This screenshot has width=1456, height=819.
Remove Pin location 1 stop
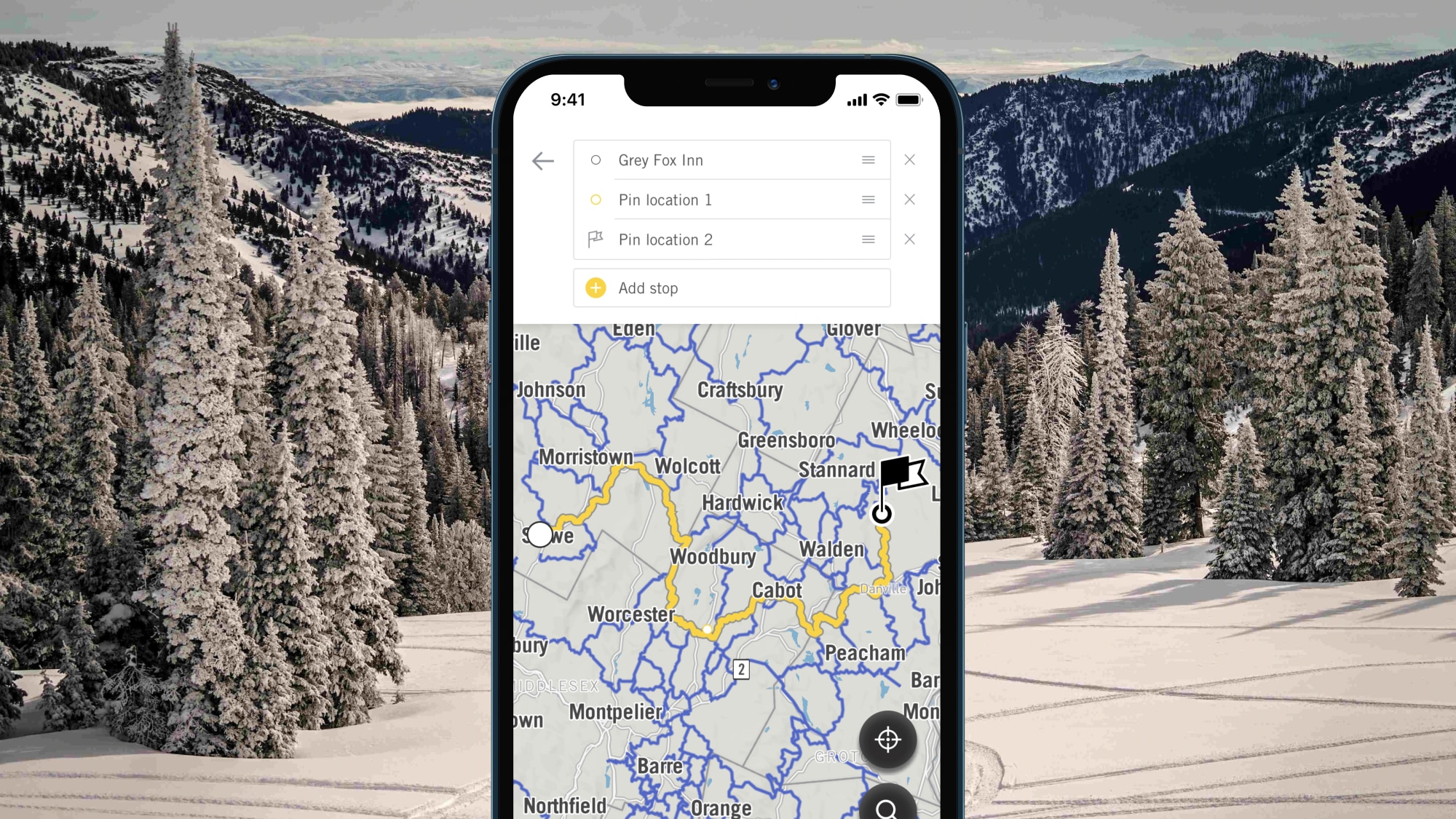910,199
